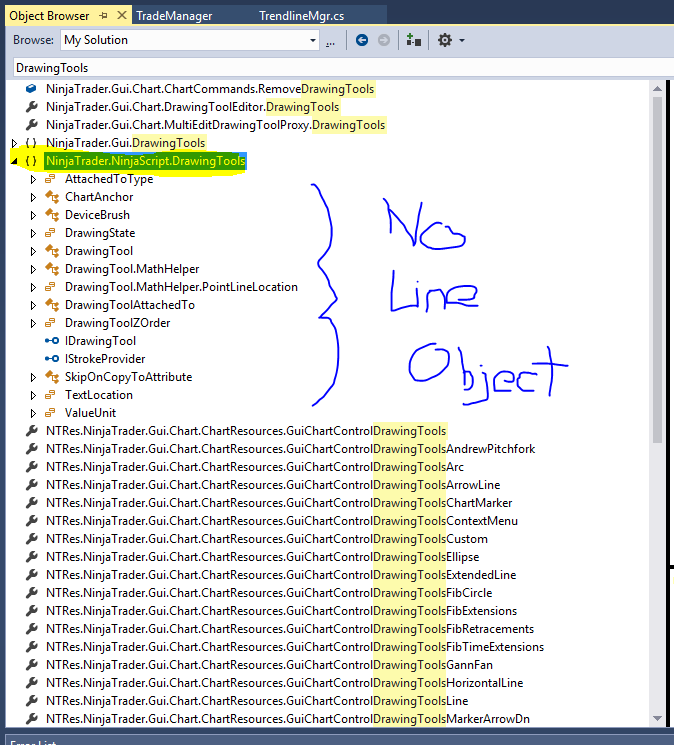Select GuiChartControlDrawingToolsMarkerArrowDn resource
The height and width of the screenshot is (745, 674).
[288, 719]
